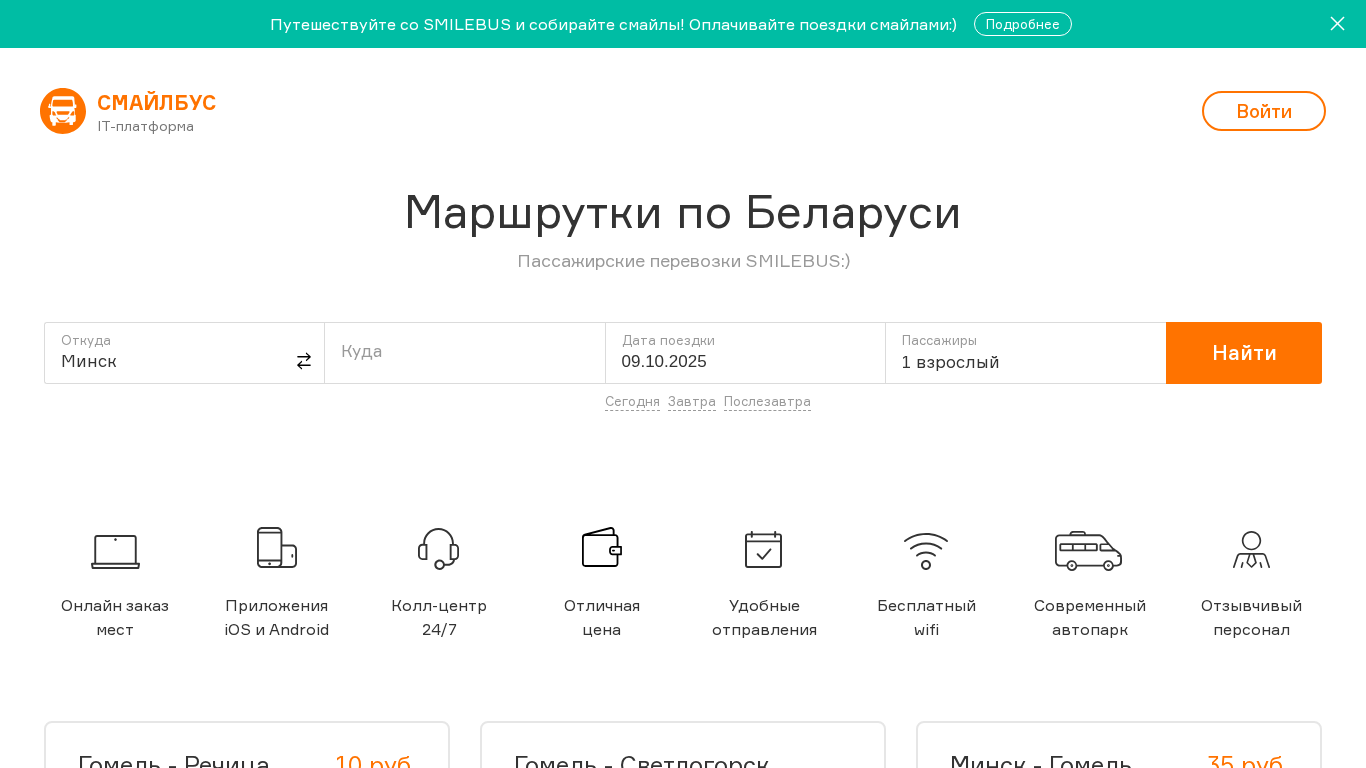
Task: Click the Войти login button
Action: (1264, 111)
